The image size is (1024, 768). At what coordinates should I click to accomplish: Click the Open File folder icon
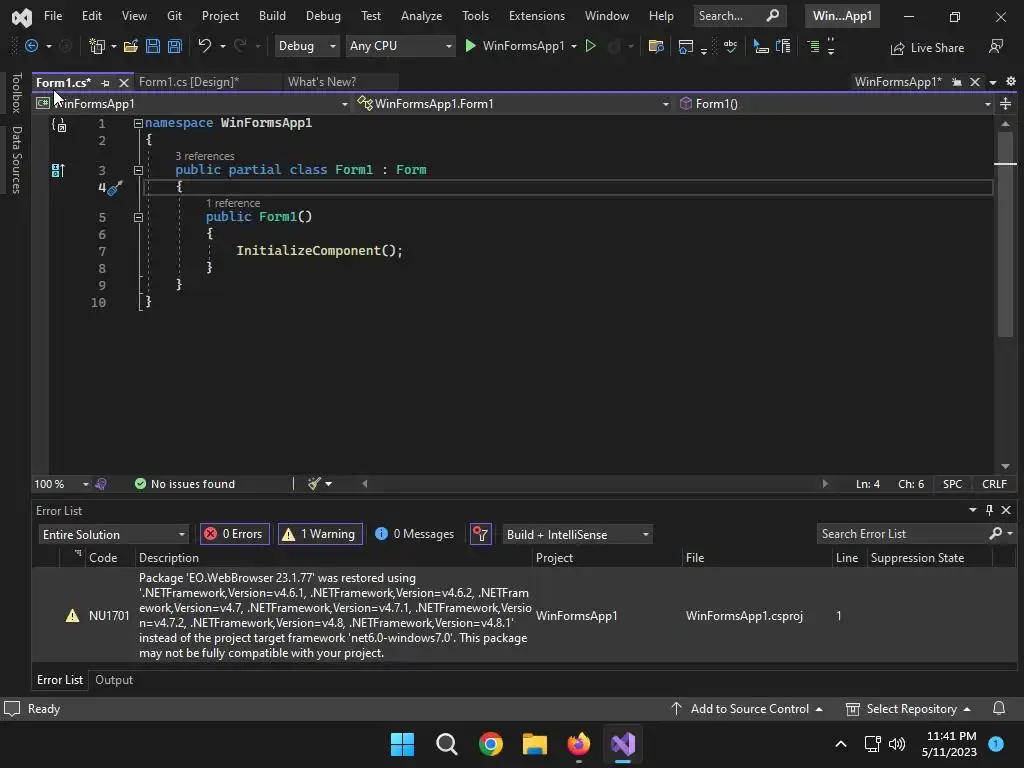coord(131,46)
